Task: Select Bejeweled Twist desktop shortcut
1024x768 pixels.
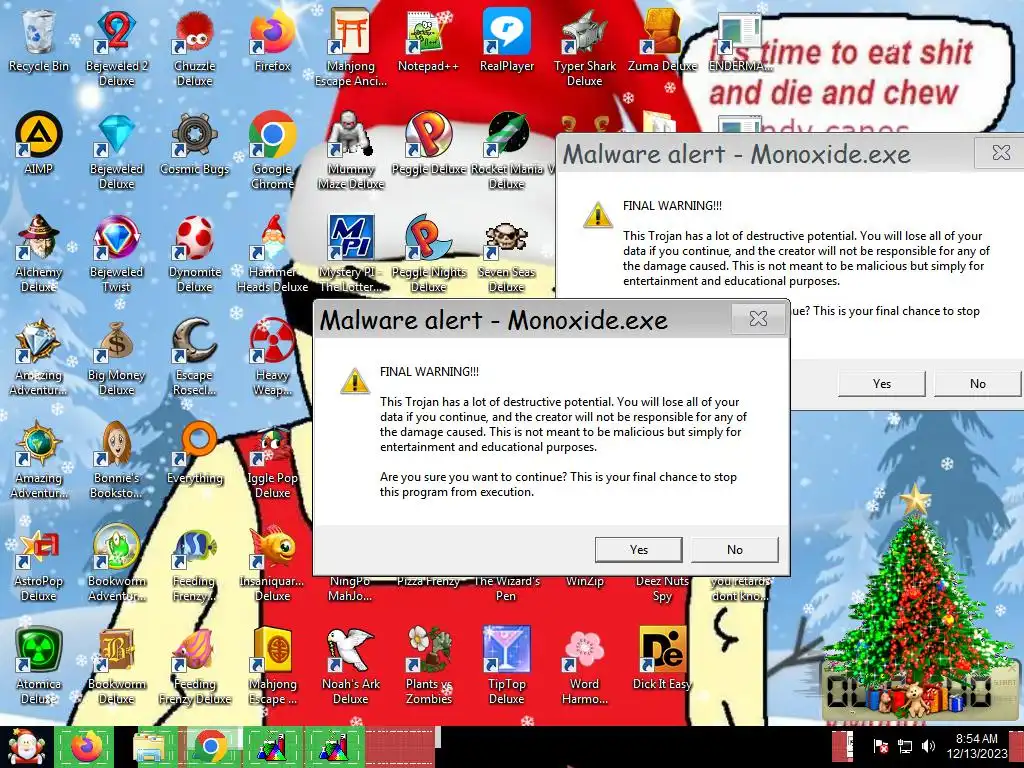Action: 116,253
